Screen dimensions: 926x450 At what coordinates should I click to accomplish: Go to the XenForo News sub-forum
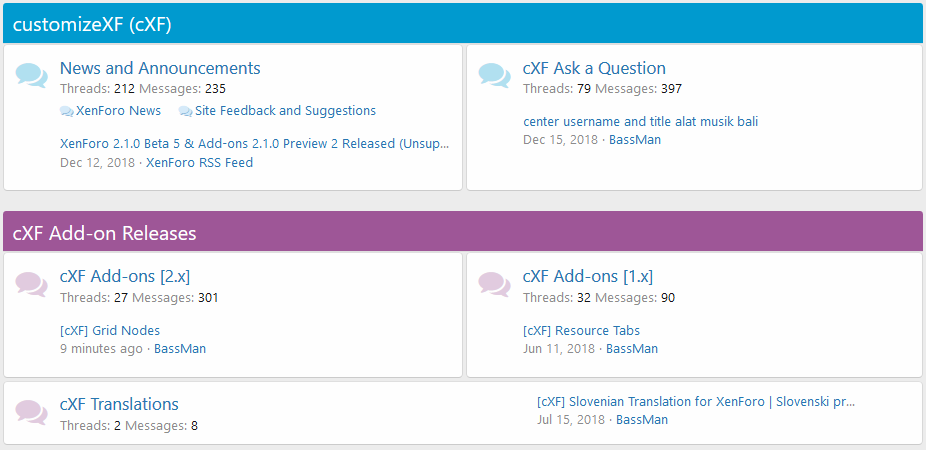(x=118, y=111)
